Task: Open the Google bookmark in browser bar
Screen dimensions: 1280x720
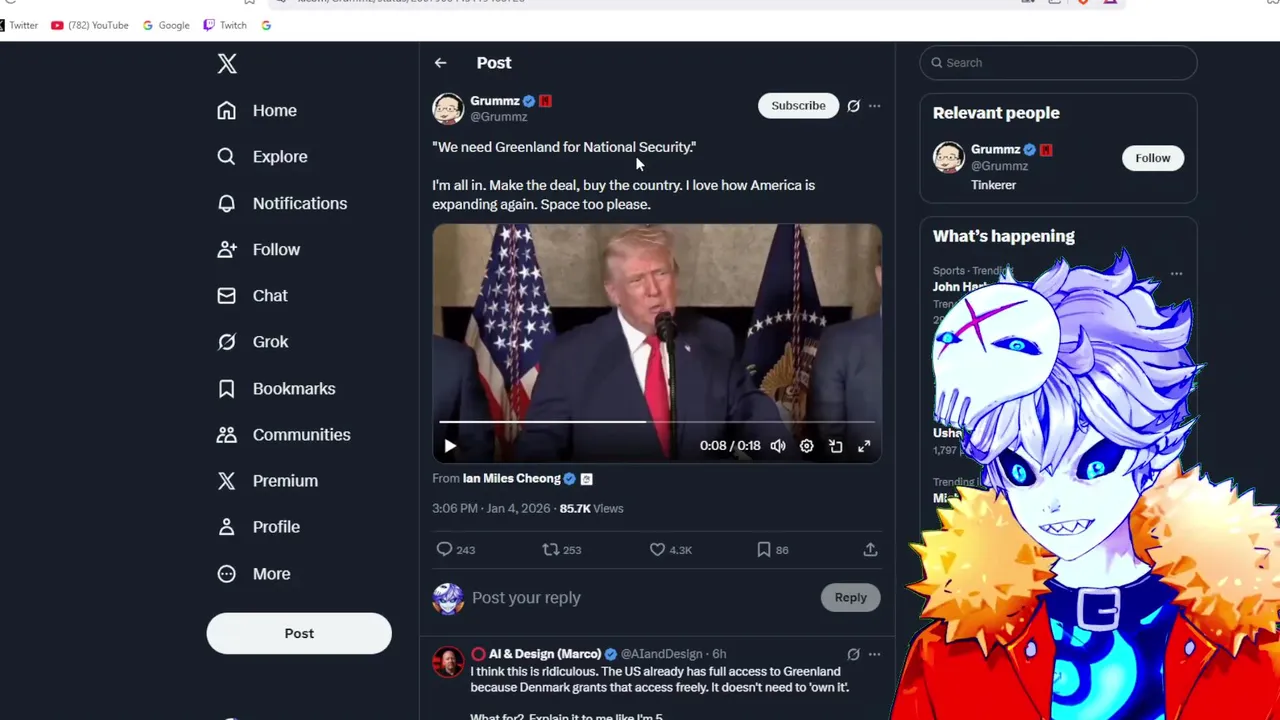Action: tap(166, 25)
